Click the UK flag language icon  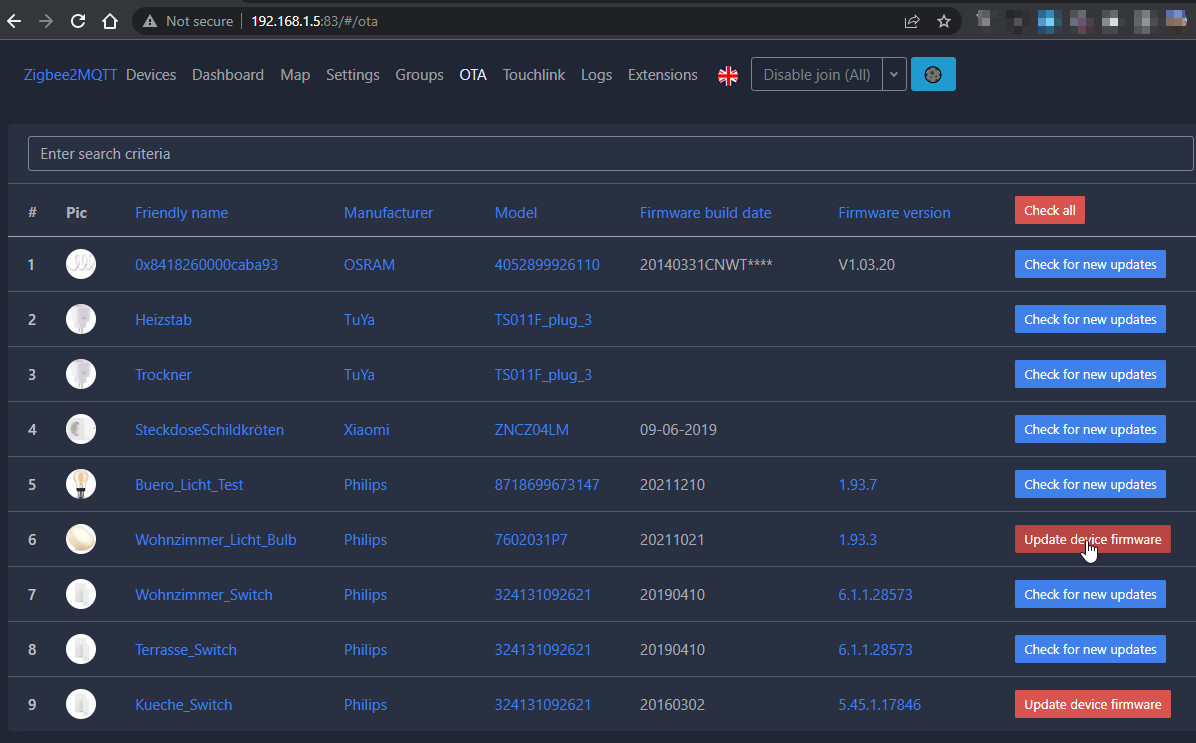pyautogui.click(x=728, y=75)
